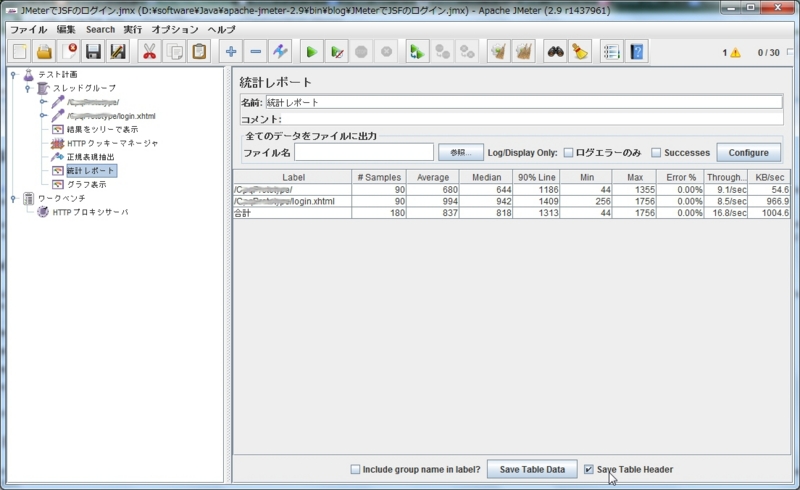Click the Remote stop all icon

(442, 52)
